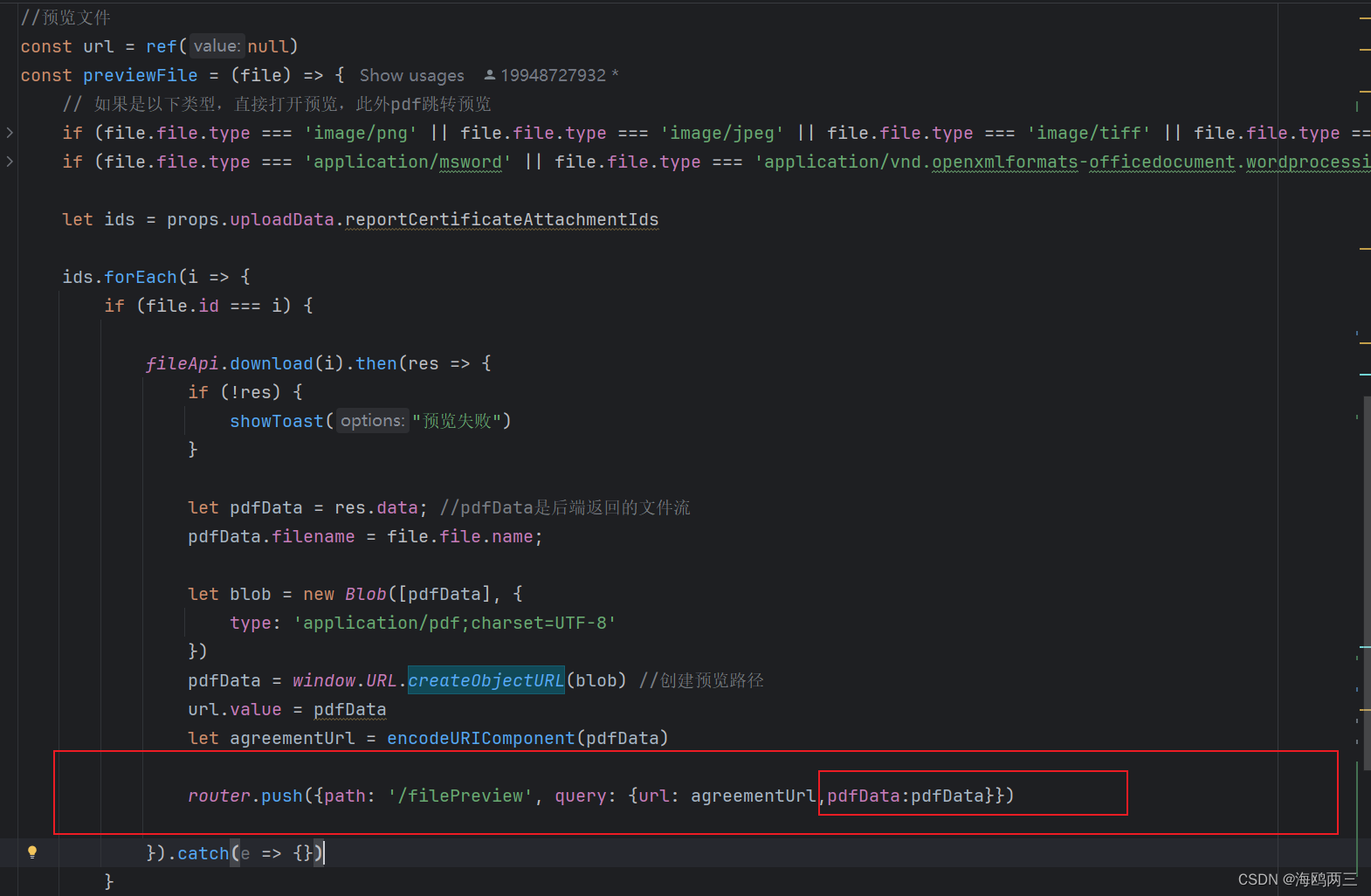The image size is (1371, 896).
Task: Click agreementUrl in the router.push query
Action: (x=754, y=796)
